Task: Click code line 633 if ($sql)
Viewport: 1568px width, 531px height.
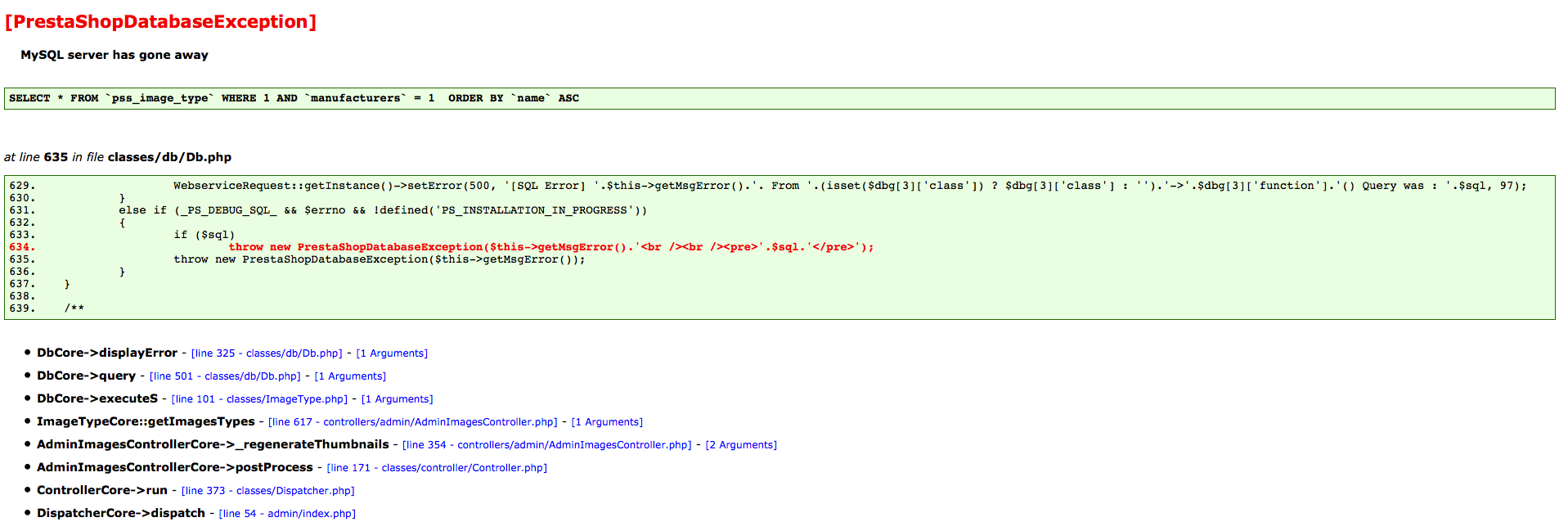Action: 204,235
